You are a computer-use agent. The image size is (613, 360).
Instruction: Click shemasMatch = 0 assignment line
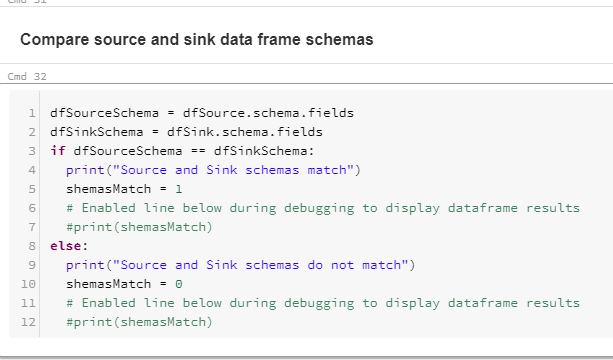pyautogui.click(x=124, y=284)
